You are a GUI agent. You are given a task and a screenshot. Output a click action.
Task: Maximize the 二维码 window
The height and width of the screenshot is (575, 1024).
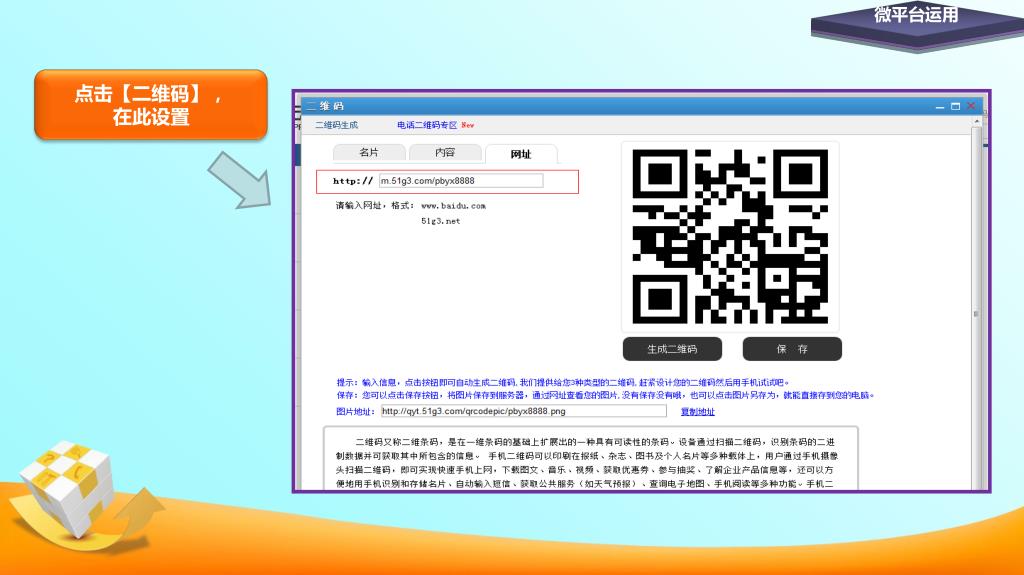click(955, 106)
